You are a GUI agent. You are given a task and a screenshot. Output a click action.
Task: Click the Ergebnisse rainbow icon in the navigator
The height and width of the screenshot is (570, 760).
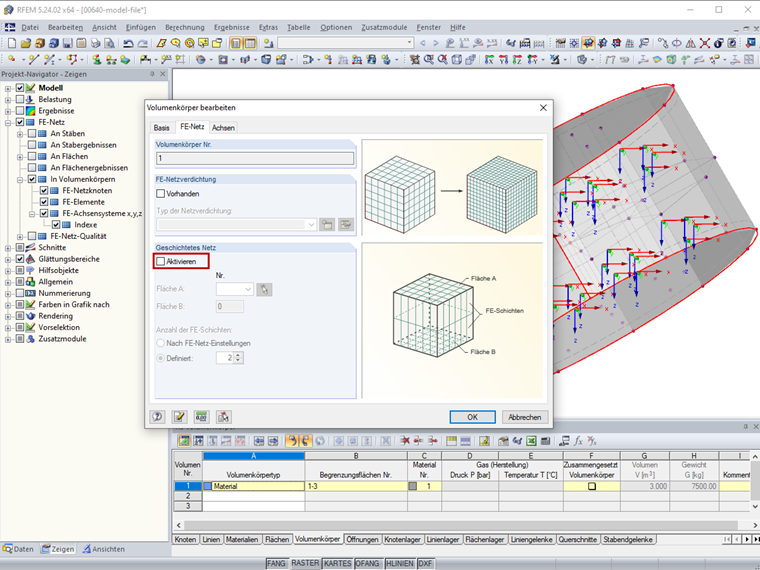[31, 111]
